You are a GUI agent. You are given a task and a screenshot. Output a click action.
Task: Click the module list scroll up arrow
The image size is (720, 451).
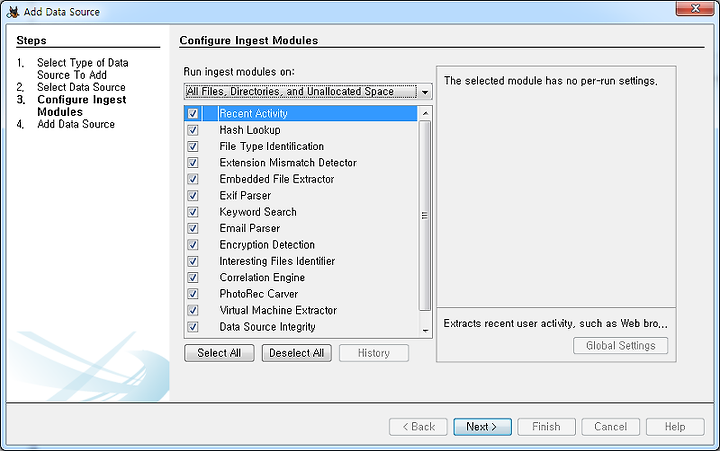(x=425, y=113)
